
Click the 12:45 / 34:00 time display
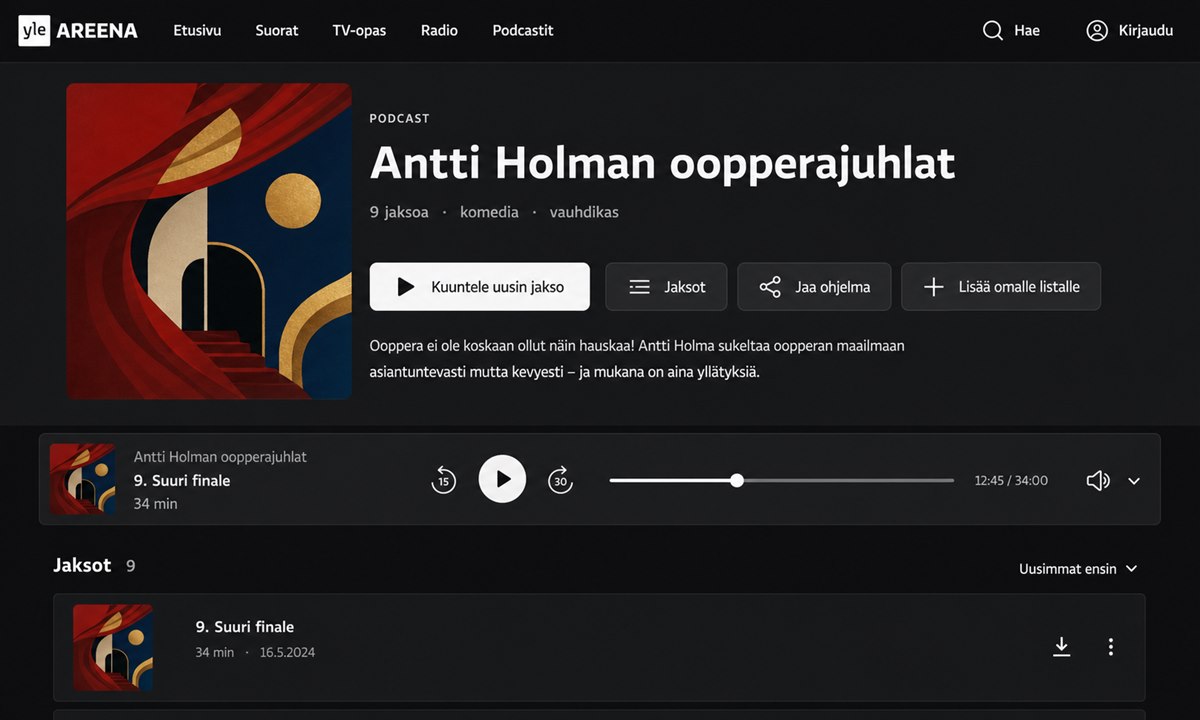(x=1011, y=481)
